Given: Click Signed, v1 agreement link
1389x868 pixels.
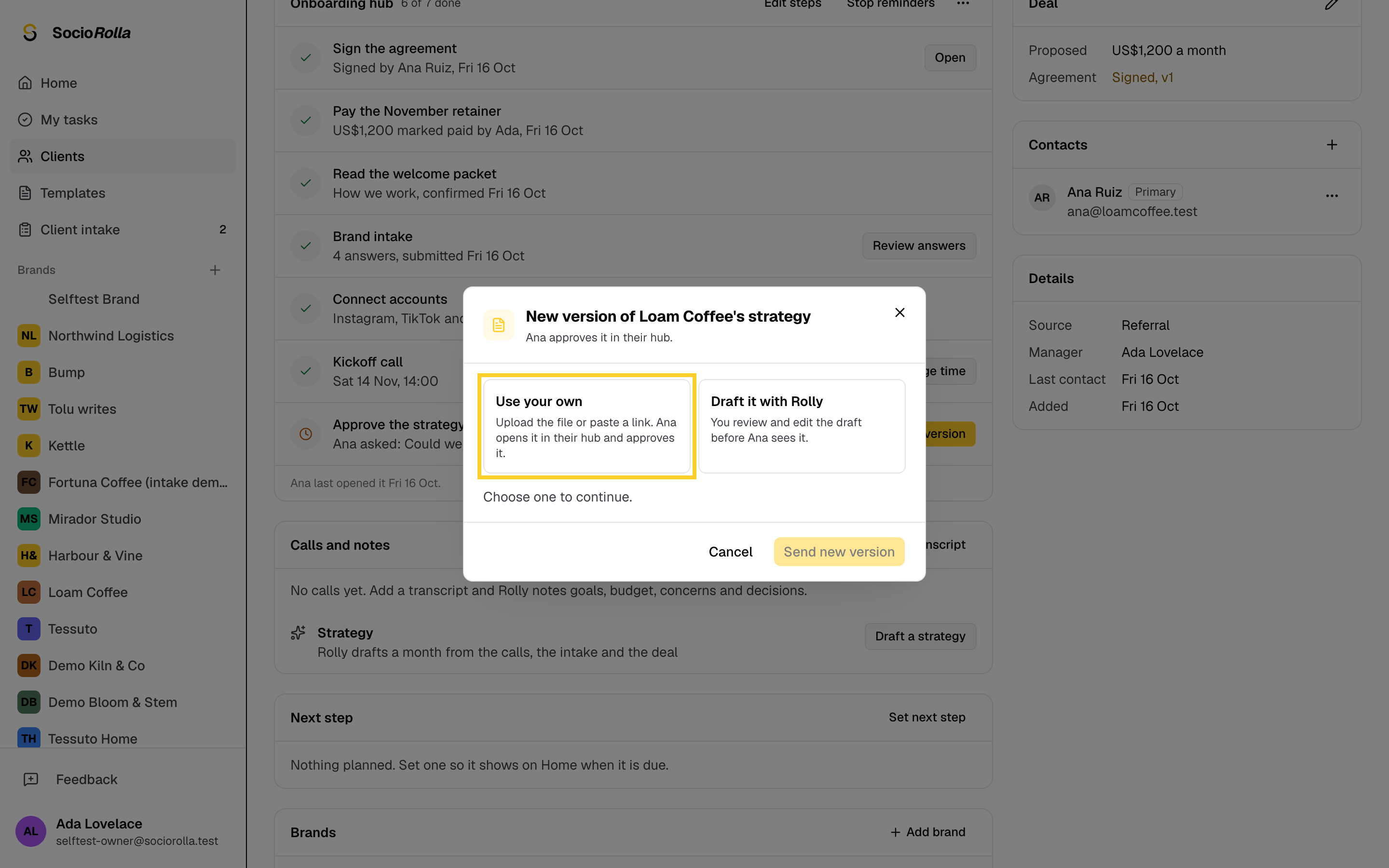Looking at the screenshot, I should coord(1142,78).
